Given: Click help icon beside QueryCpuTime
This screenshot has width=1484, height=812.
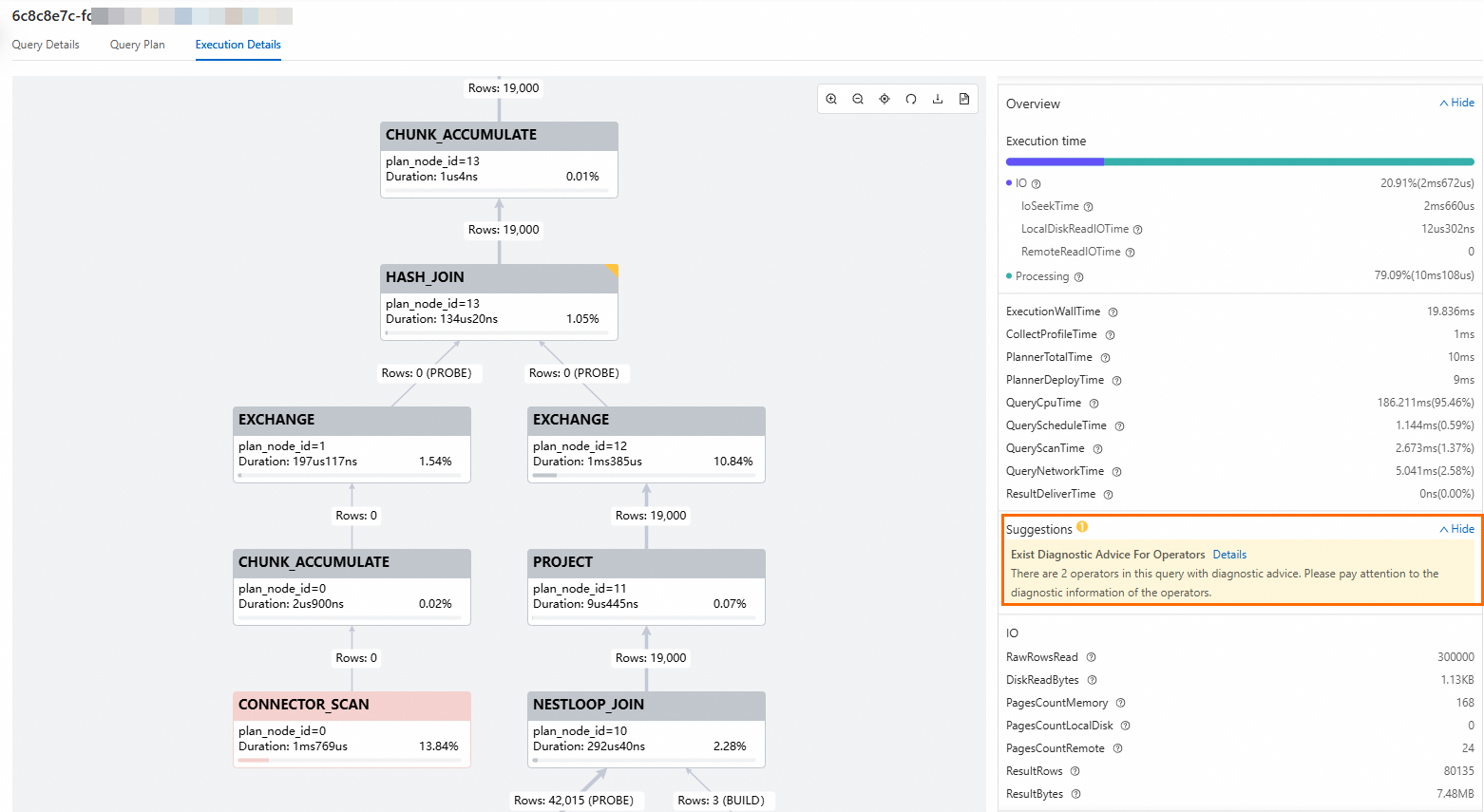Looking at the screenshot, I should pos(1094,404).
